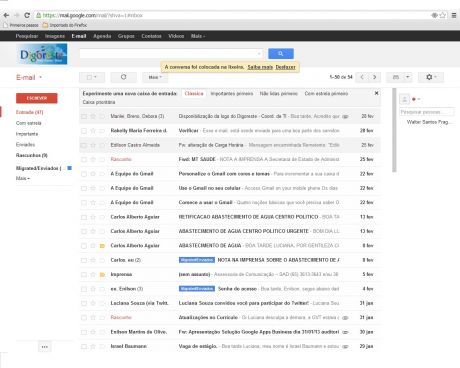Open the Enviados folder
This screenshot has width=460, height=368.
tap(25, 145)
